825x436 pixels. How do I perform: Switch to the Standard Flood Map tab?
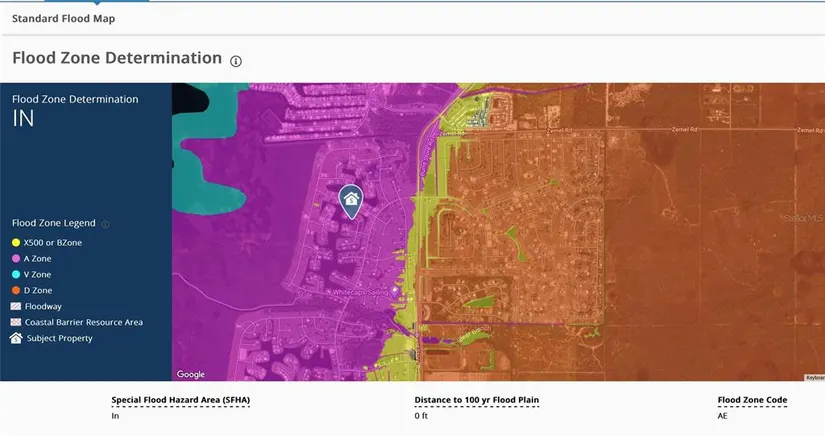click(x=64, y=18)
